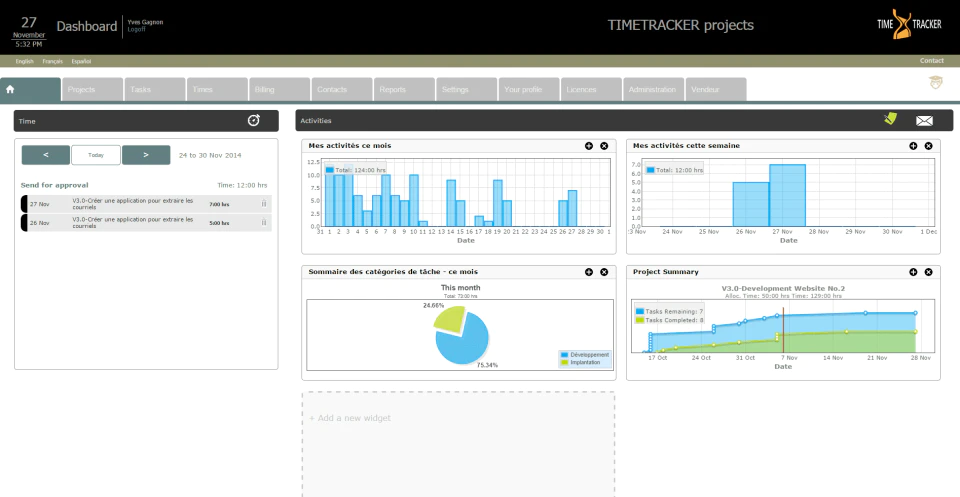Screen dimensions: 960x497
Task: Open the Reports tab
Action: [404, 89]
